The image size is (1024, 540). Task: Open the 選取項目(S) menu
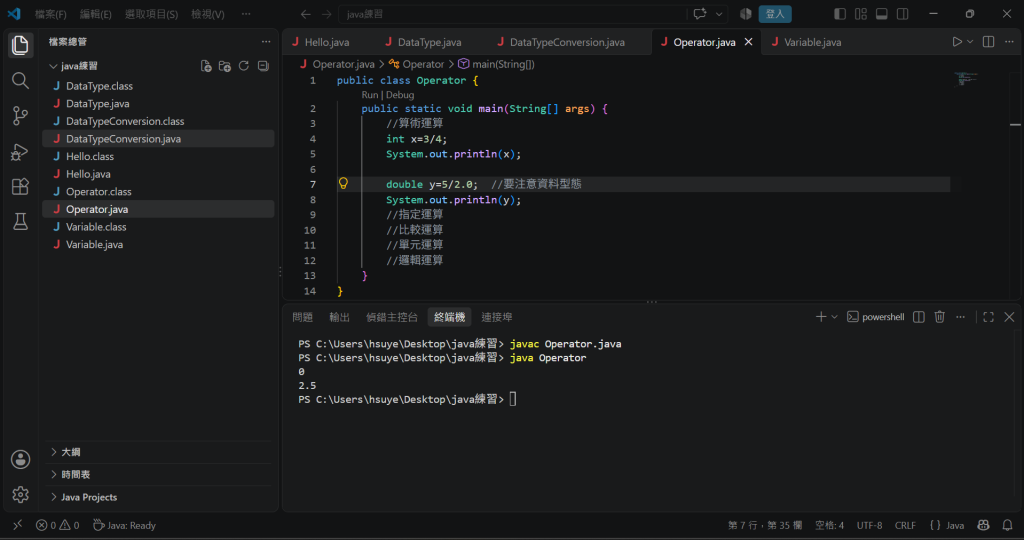click(x=151, y=14)
